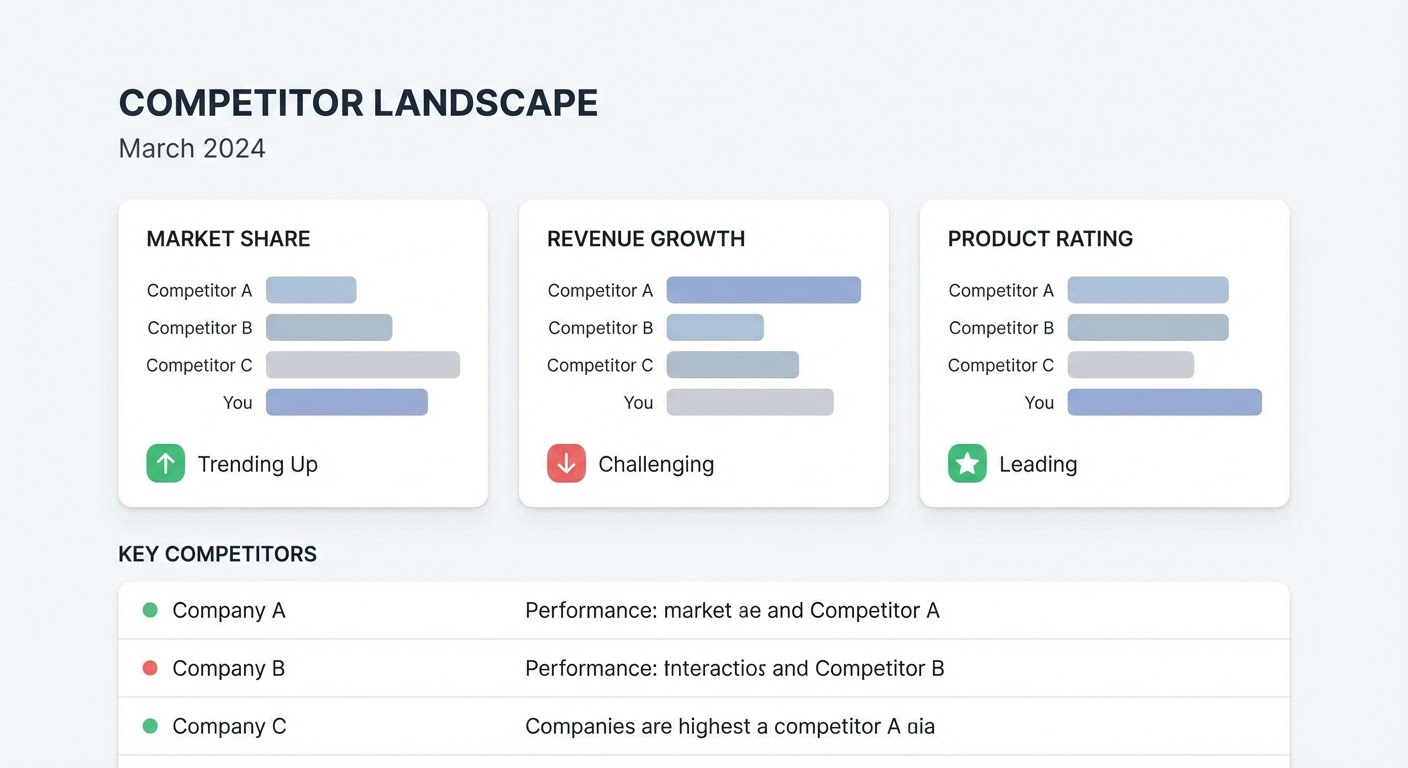The height and width of the screenshot is (768, 1408).
Task: Click the Leading status label
Action: click(x=1038, y=464)
